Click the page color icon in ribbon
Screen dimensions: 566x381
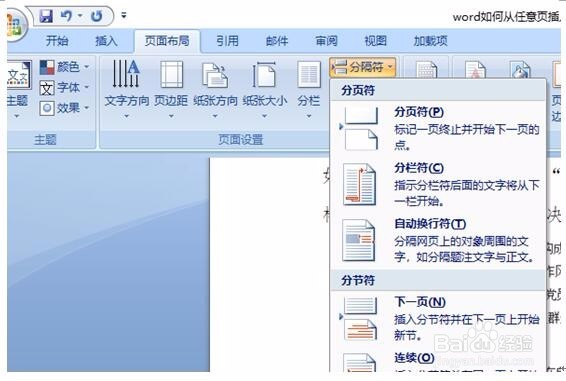pyautogui.click(x=520, y=69)
